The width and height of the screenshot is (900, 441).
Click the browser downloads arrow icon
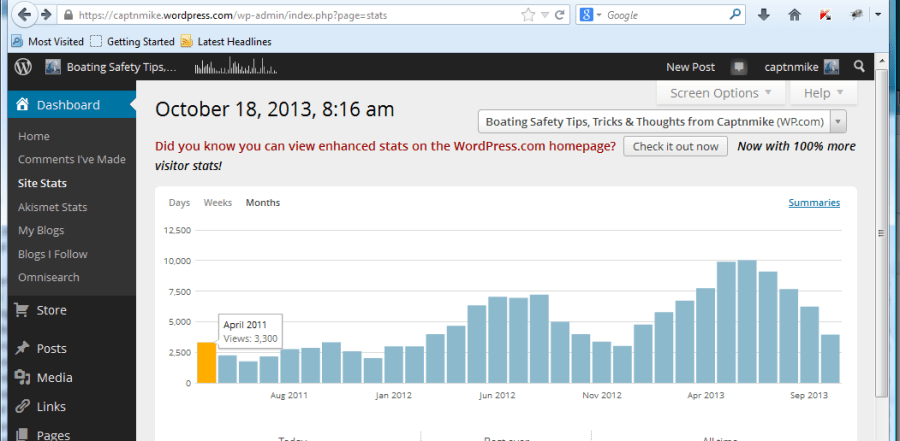point(764,15)
